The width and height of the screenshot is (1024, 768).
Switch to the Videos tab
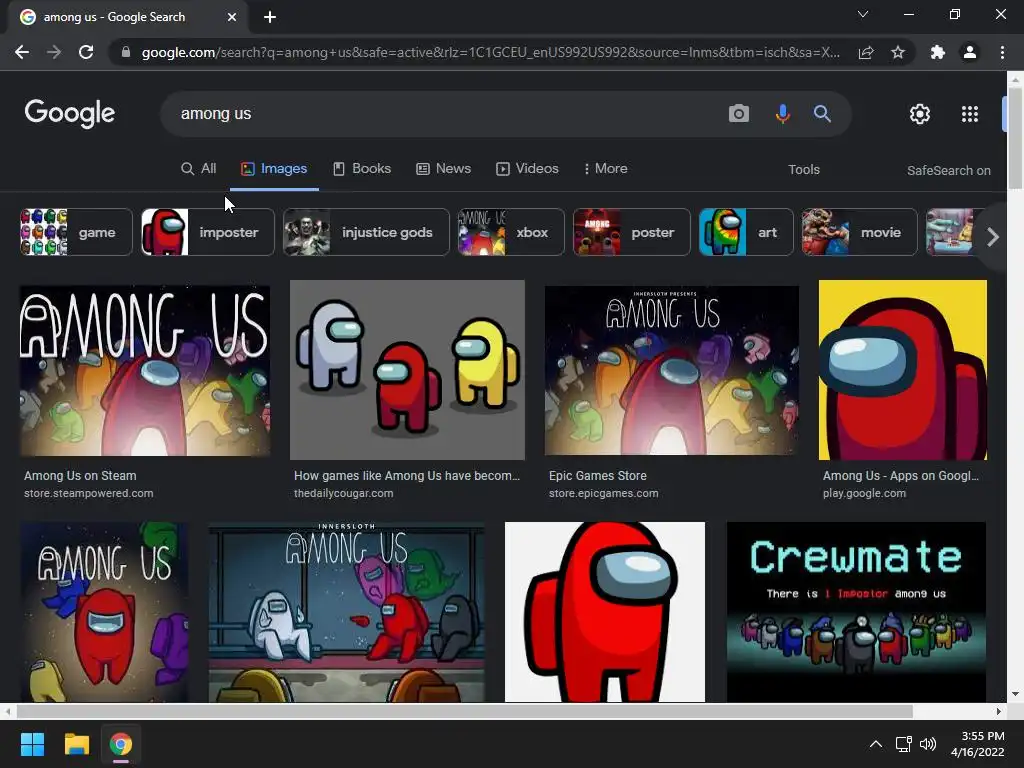[528, 168]
